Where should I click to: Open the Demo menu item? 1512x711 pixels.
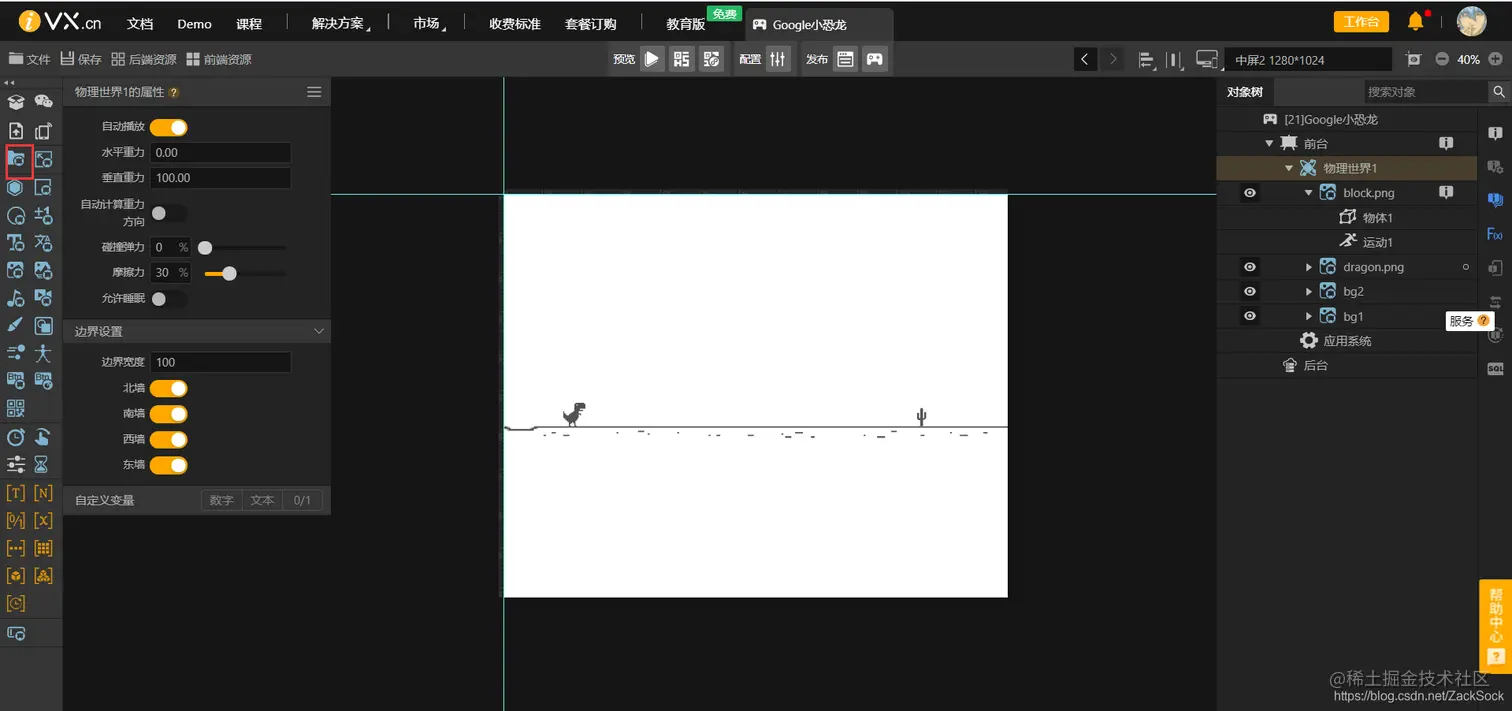tap(195, 24)
